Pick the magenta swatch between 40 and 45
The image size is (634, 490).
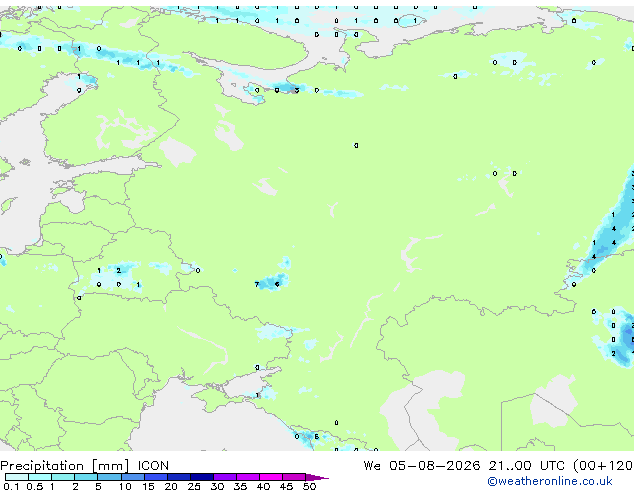[271, 477]
